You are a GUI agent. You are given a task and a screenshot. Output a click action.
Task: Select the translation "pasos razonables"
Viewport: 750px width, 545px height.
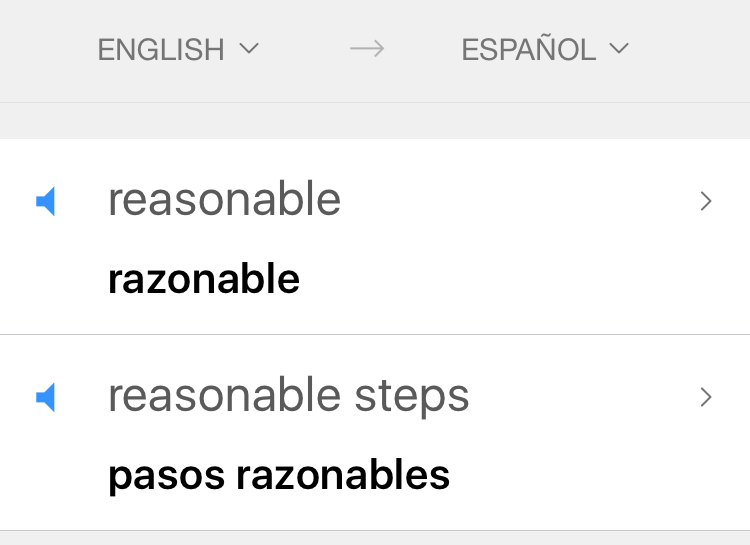[279, 477]
